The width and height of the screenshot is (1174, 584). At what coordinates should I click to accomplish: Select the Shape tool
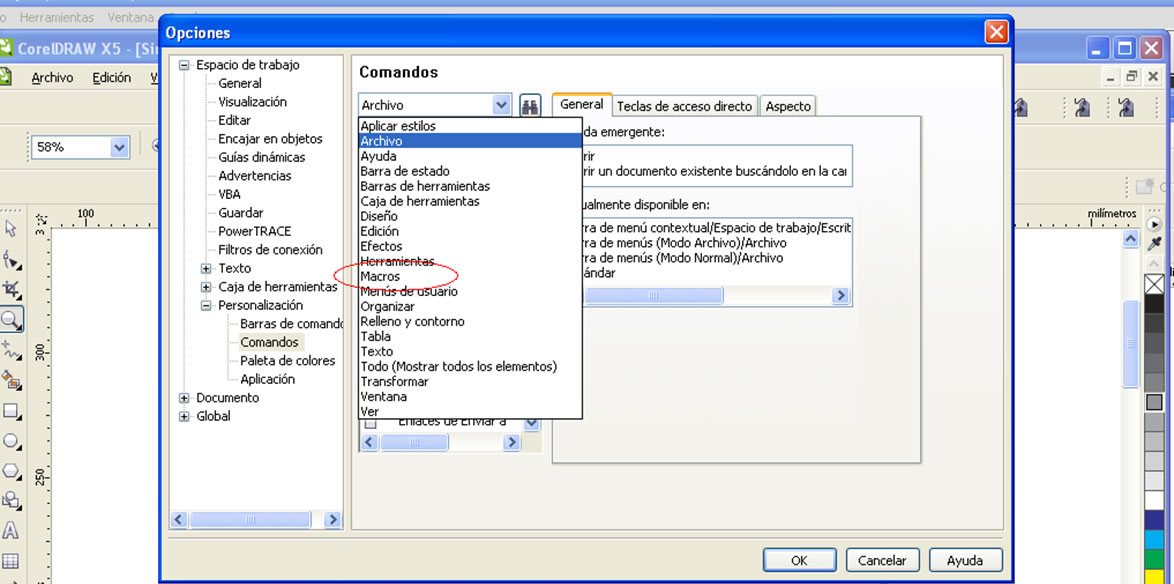(x=10, y=262)
